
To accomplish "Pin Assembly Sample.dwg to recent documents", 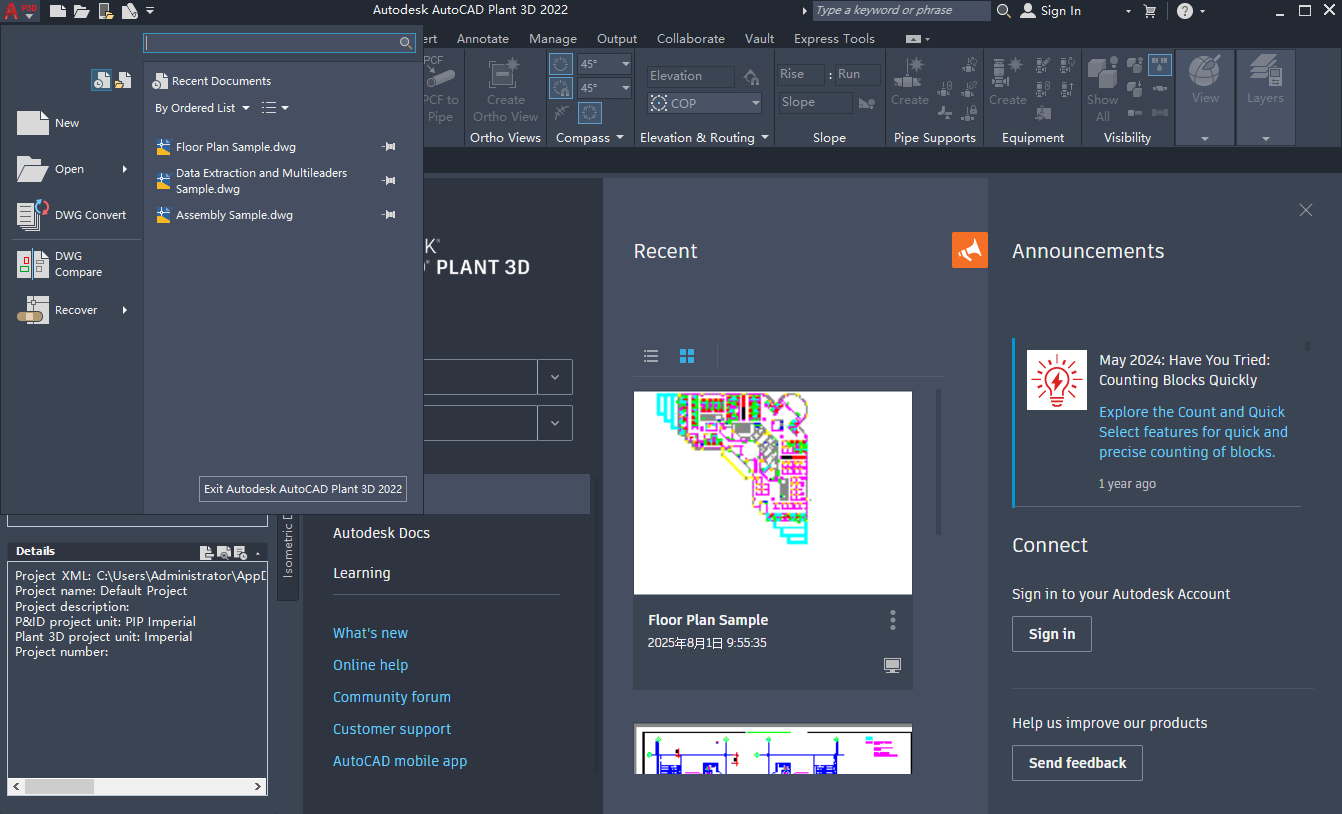I will tap(389, 214).
